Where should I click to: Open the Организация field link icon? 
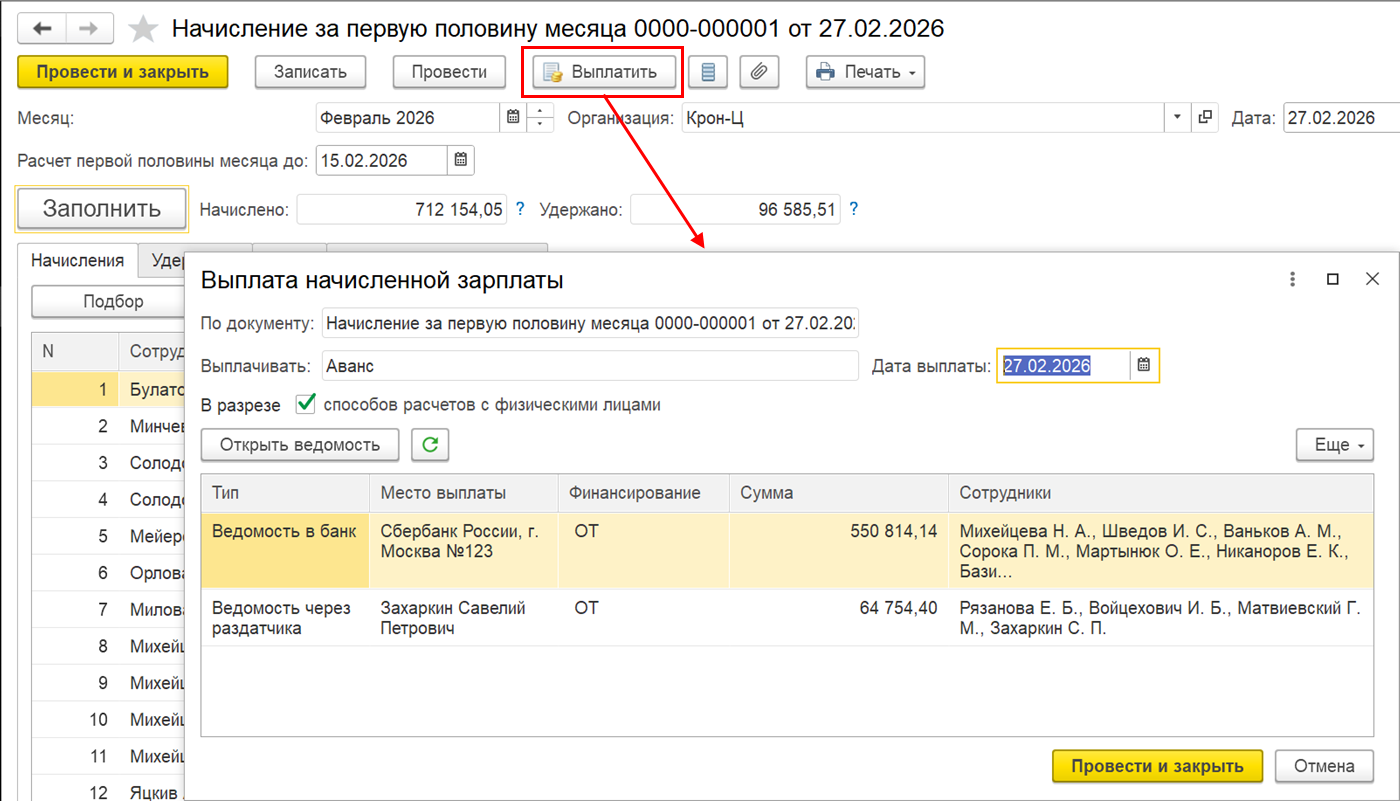coord(1205,118)
